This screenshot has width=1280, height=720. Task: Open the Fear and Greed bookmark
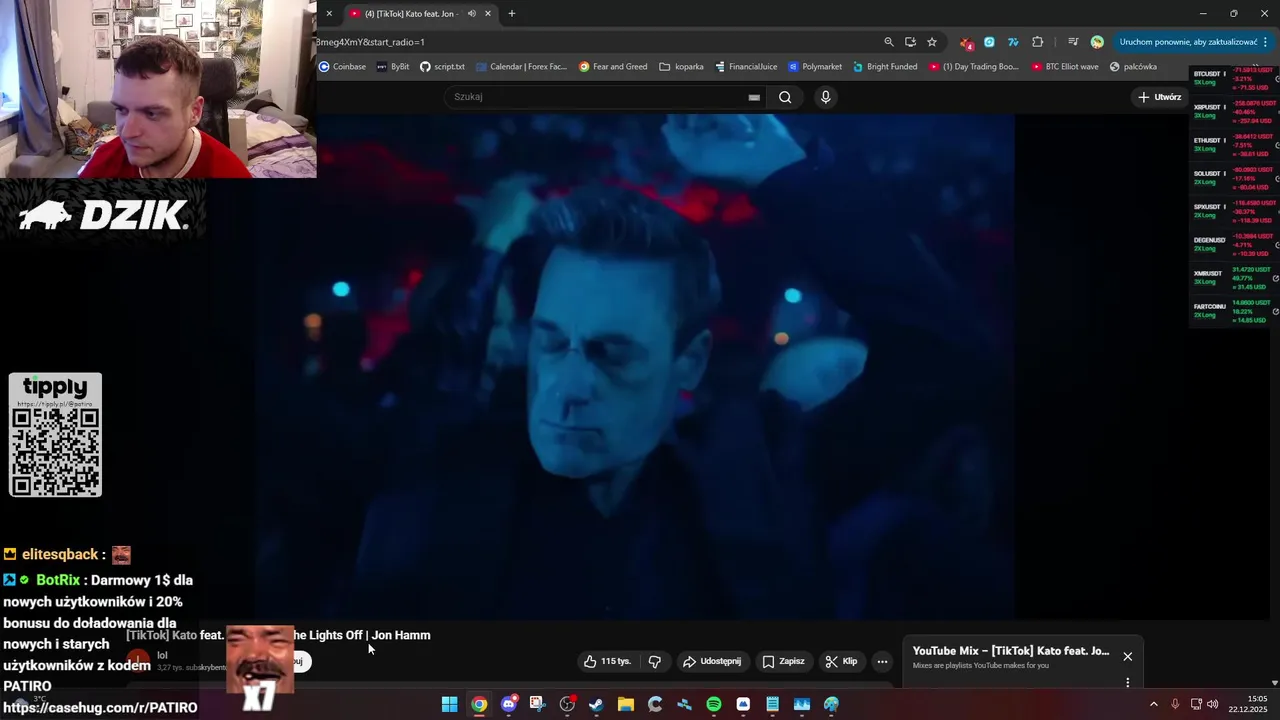(614, 67)
